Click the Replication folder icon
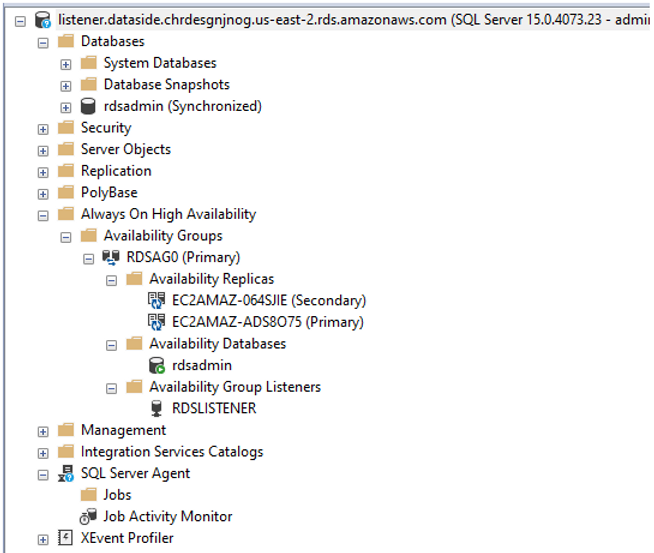 66,171
